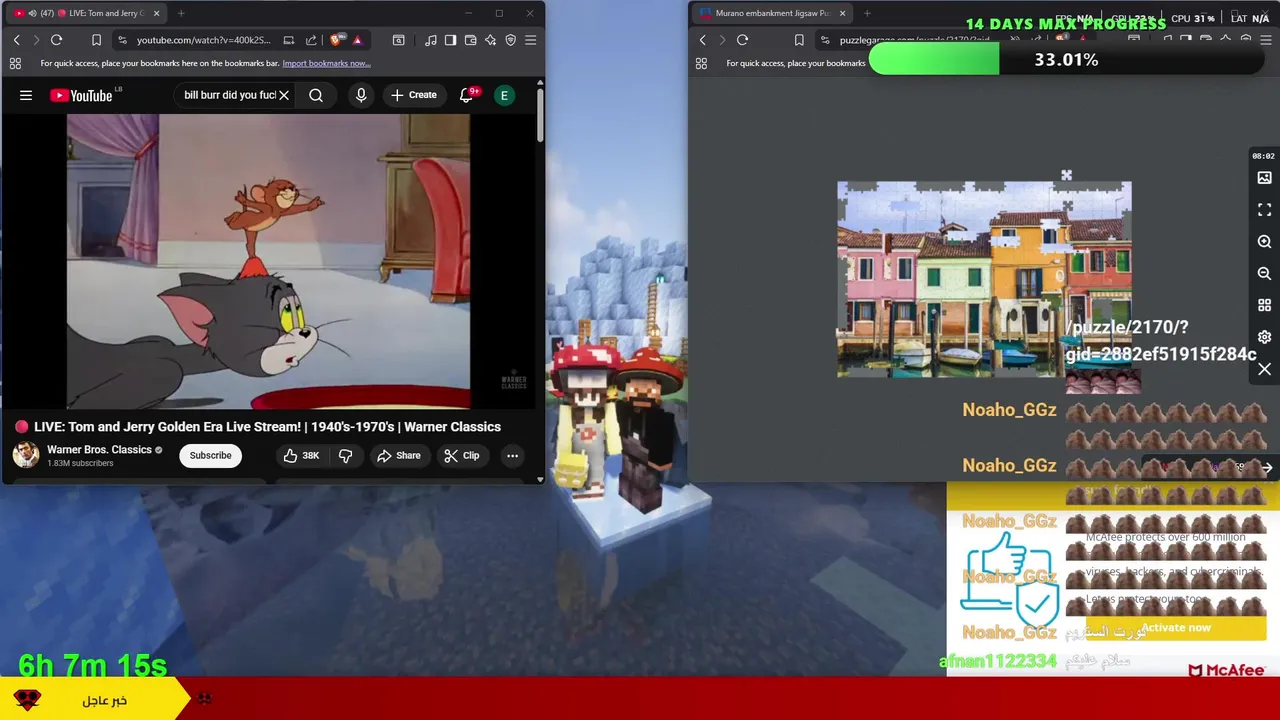The image size is (1280, 720).
Task: Click the loose puzzle piece above the picture
Action: click(x=1066, y=176)
